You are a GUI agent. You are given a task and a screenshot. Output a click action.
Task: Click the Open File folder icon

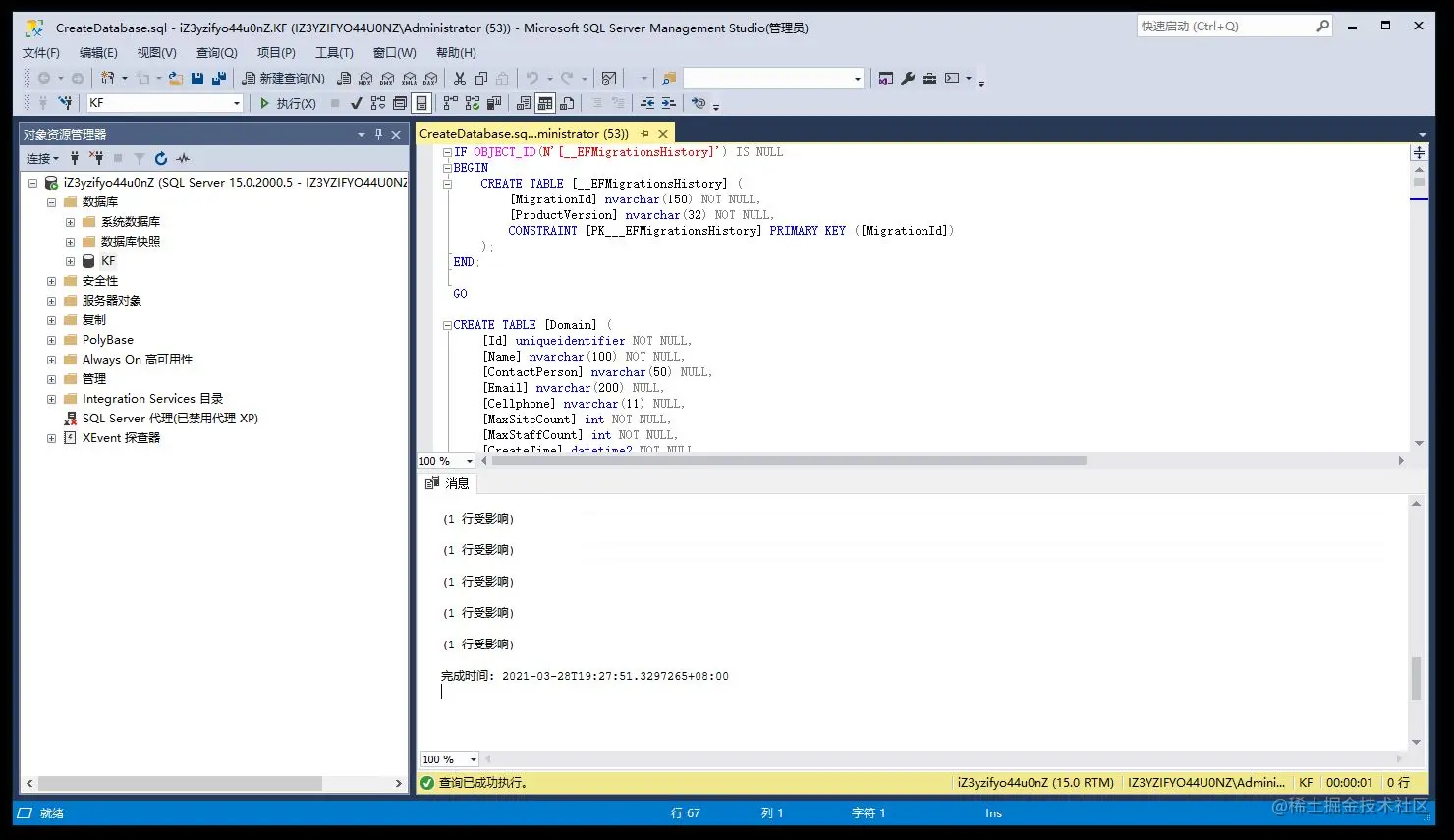[176, 79]
